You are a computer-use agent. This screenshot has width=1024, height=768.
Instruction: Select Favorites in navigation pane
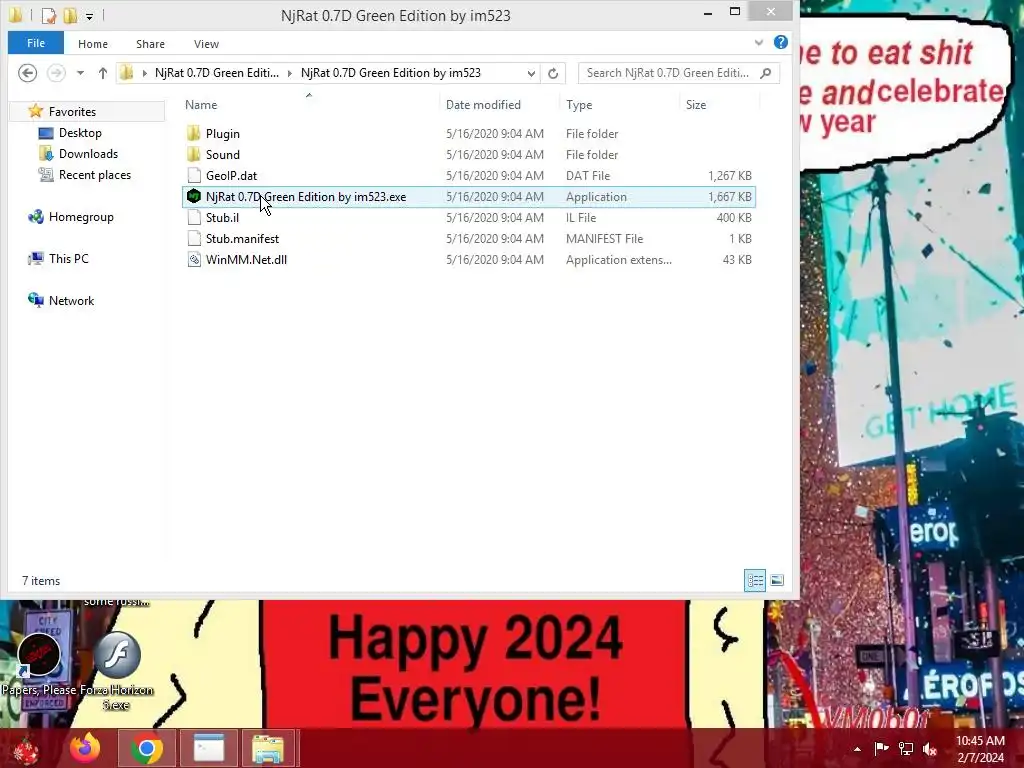point(72,112)
